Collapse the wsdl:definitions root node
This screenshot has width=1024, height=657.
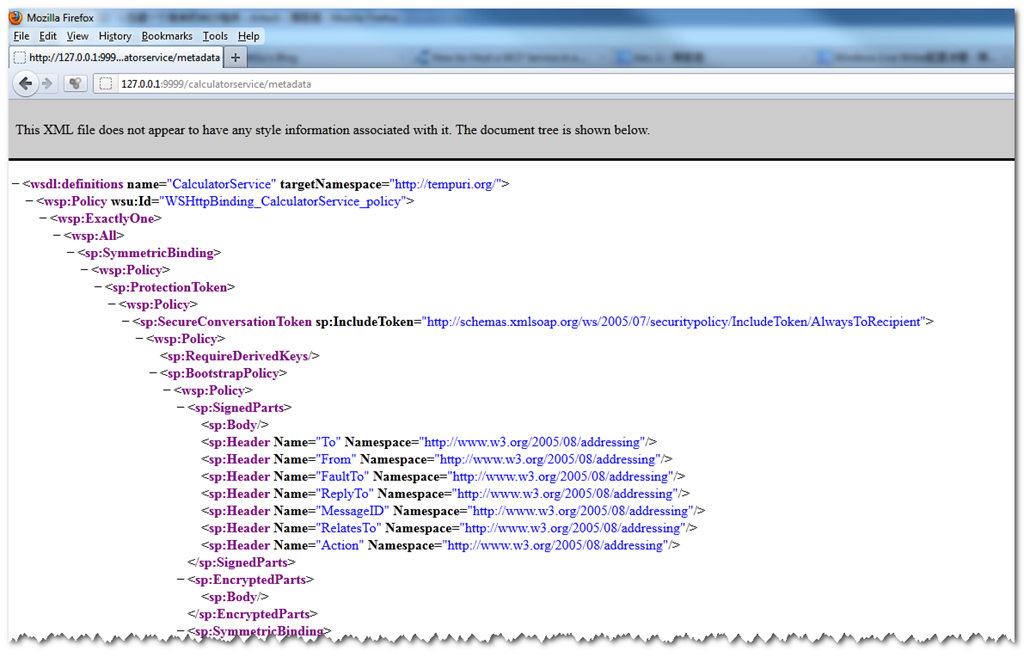click(16, 184)
